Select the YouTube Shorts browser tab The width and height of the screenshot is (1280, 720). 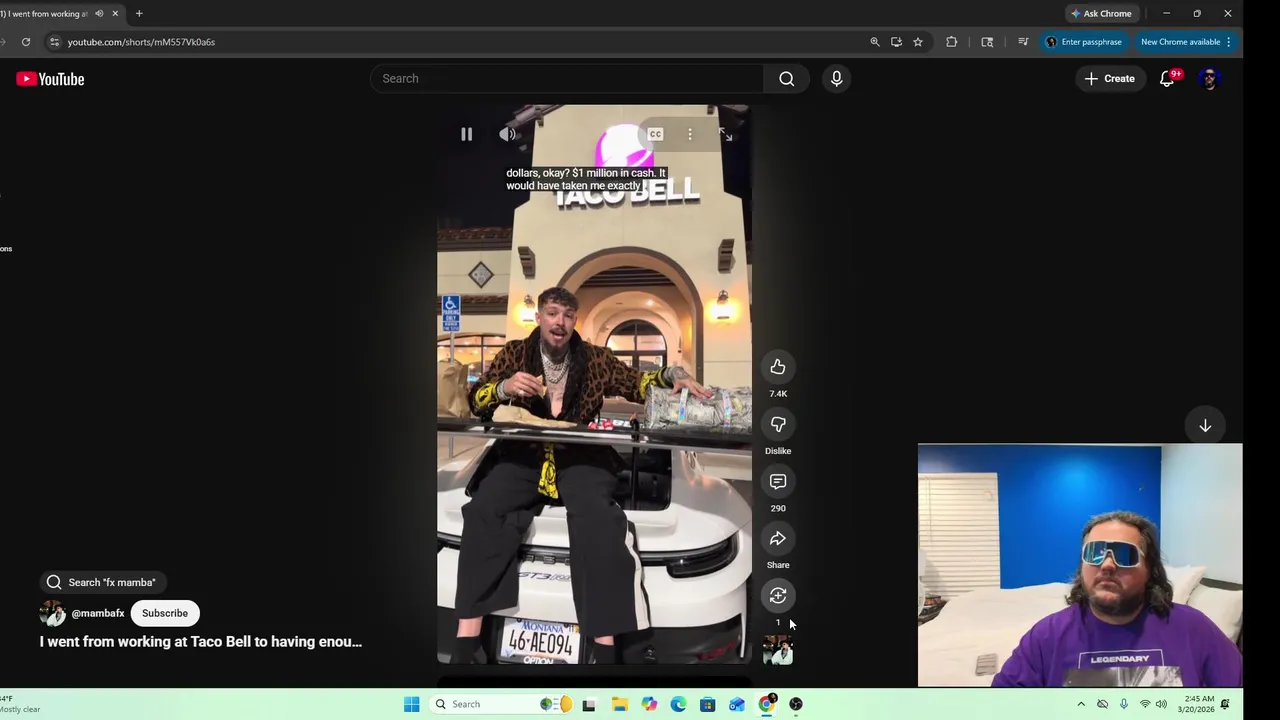point(47,13)
